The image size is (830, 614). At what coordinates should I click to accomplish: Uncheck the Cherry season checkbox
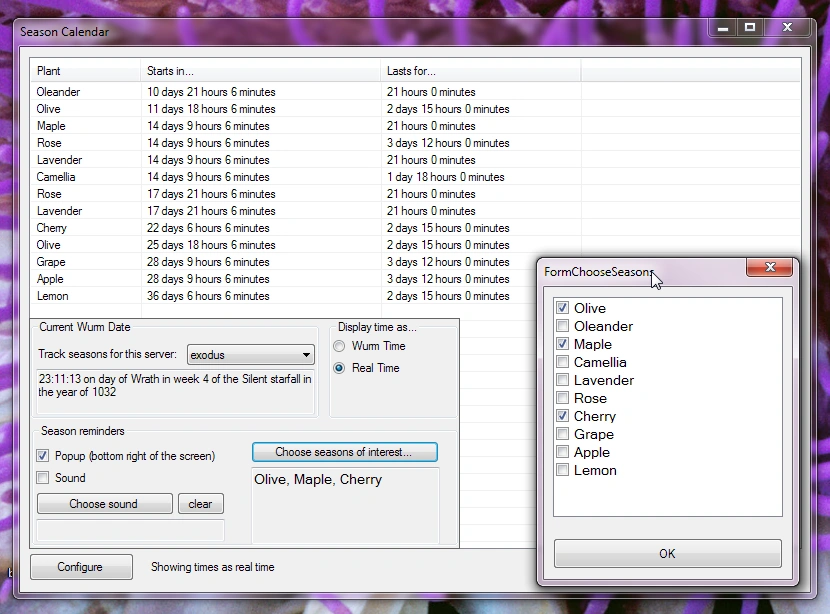point(562,416)
